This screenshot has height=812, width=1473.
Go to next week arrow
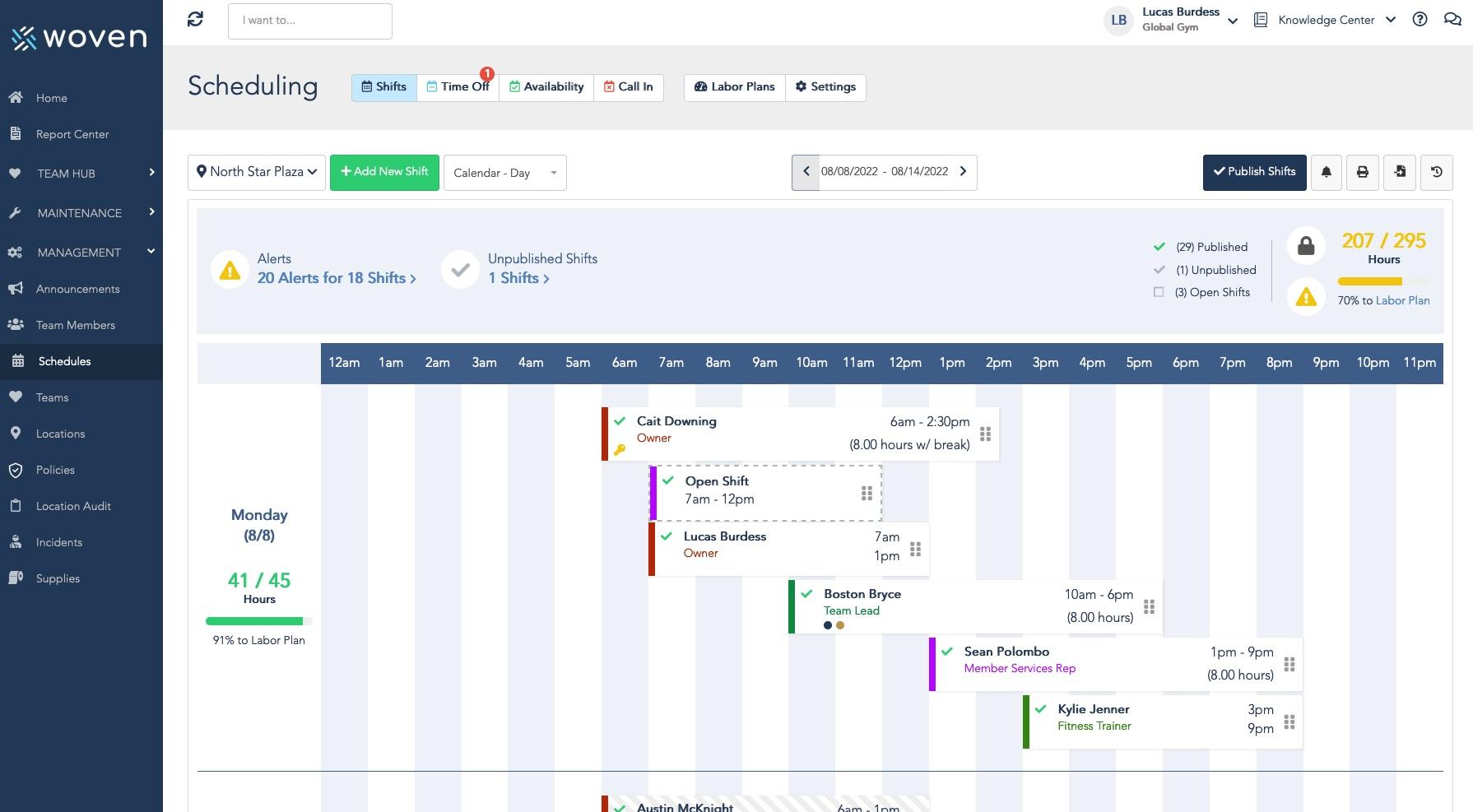pos(963,172)
